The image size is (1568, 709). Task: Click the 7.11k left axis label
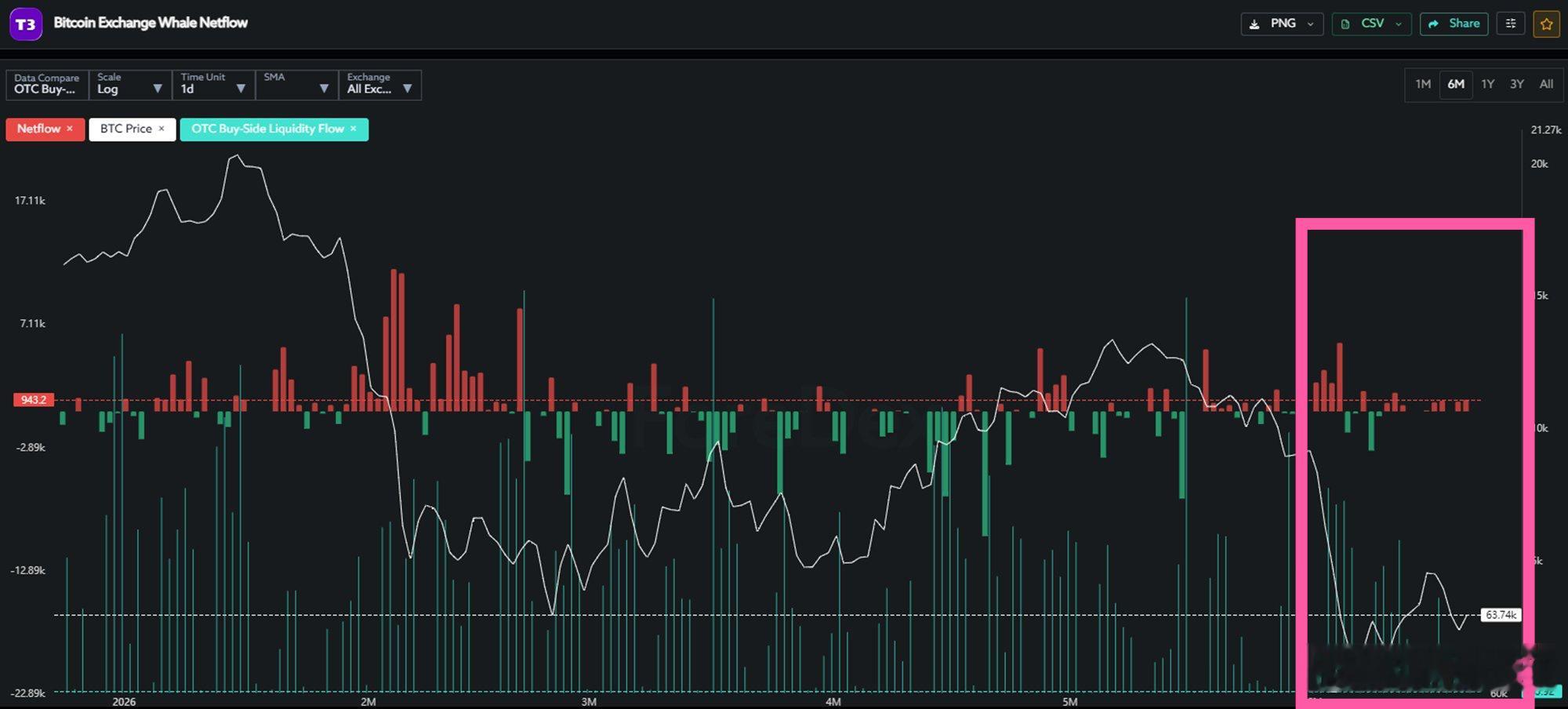(32, 323)
